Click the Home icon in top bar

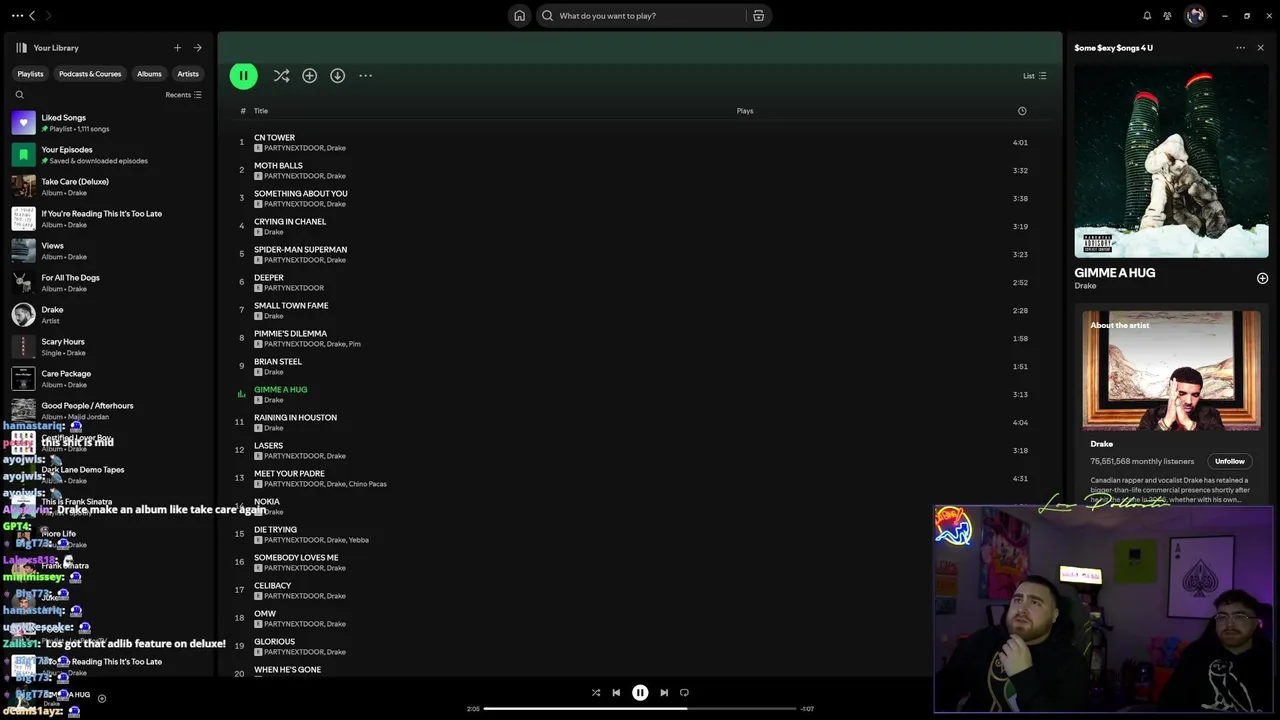point(519,15)
